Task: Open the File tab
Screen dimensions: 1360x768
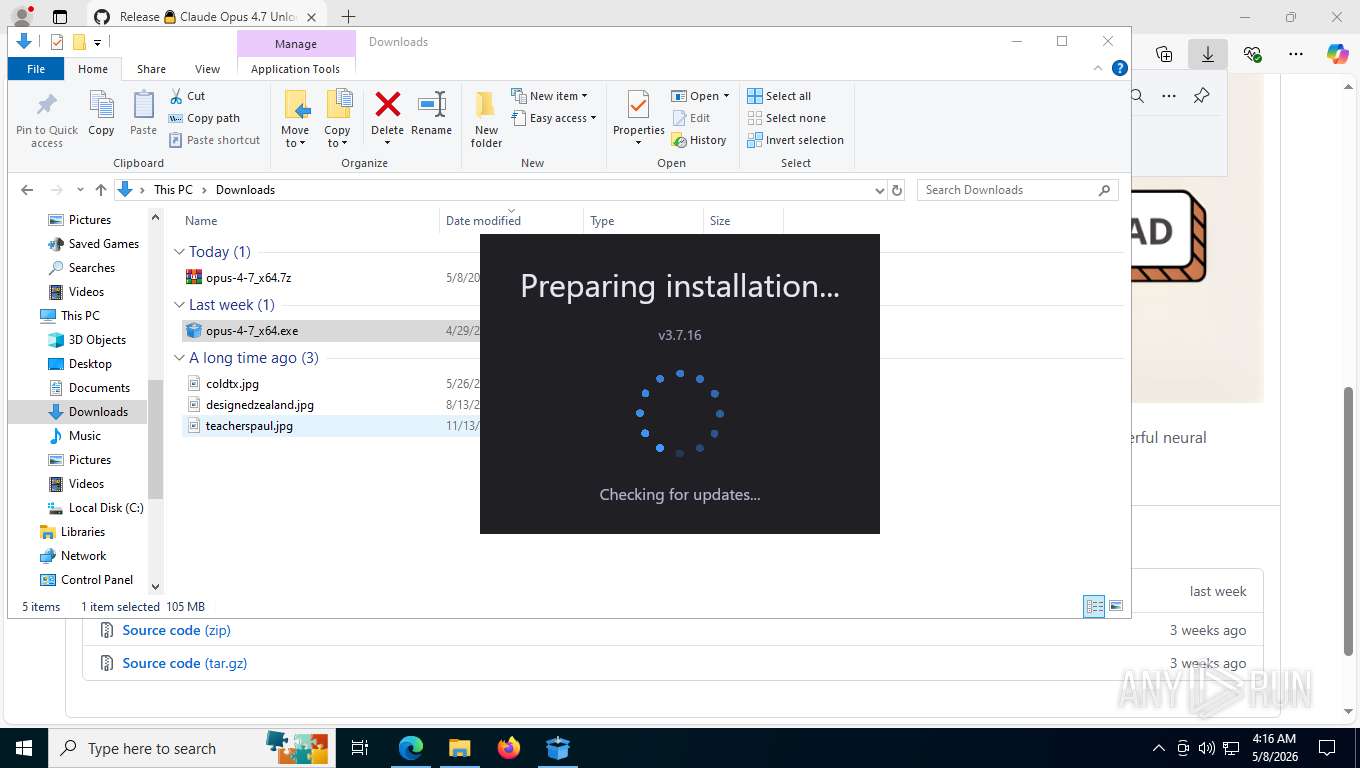Action: [36, 69]
